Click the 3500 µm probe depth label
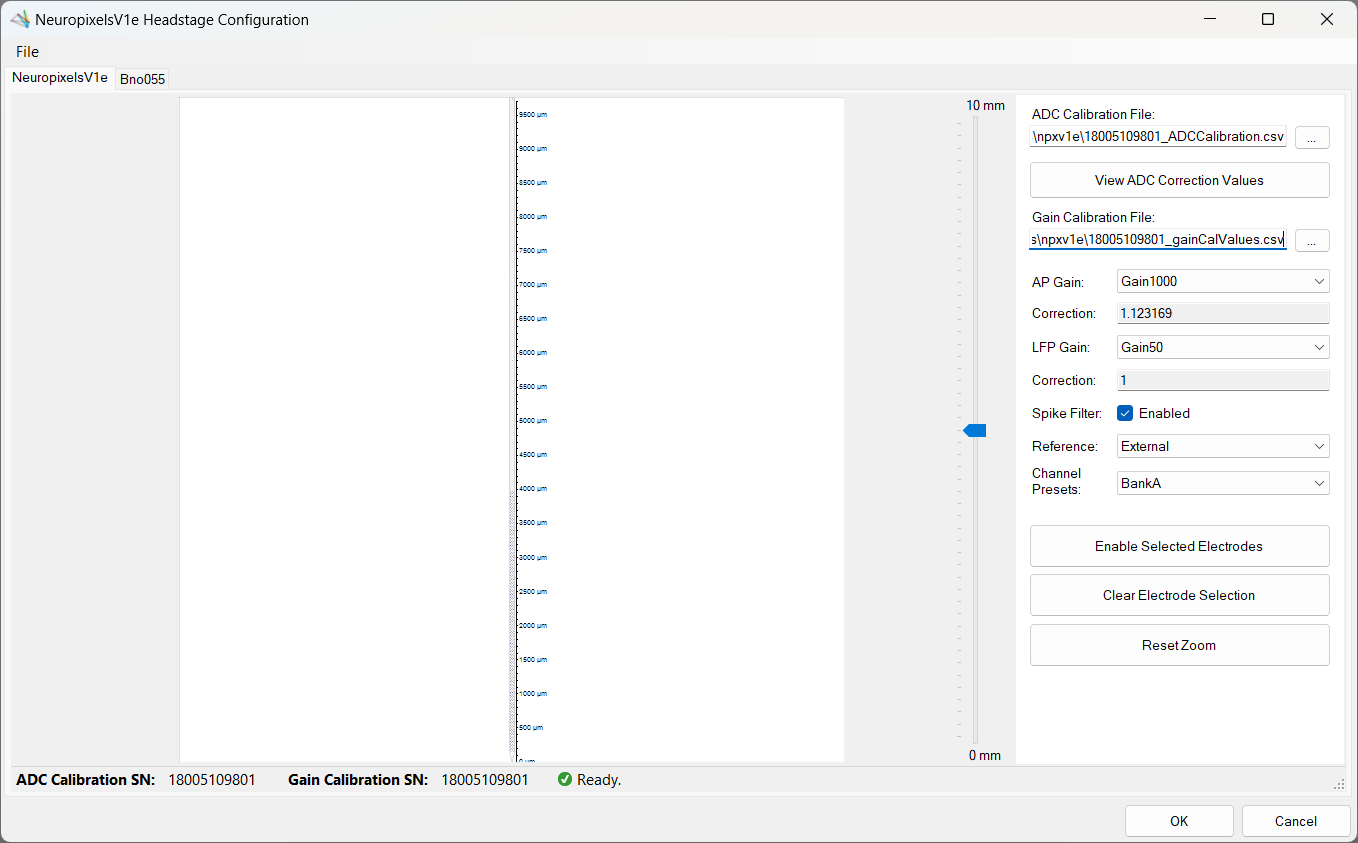The width and height of the screenshot is (1358, 843). [533, 523]
